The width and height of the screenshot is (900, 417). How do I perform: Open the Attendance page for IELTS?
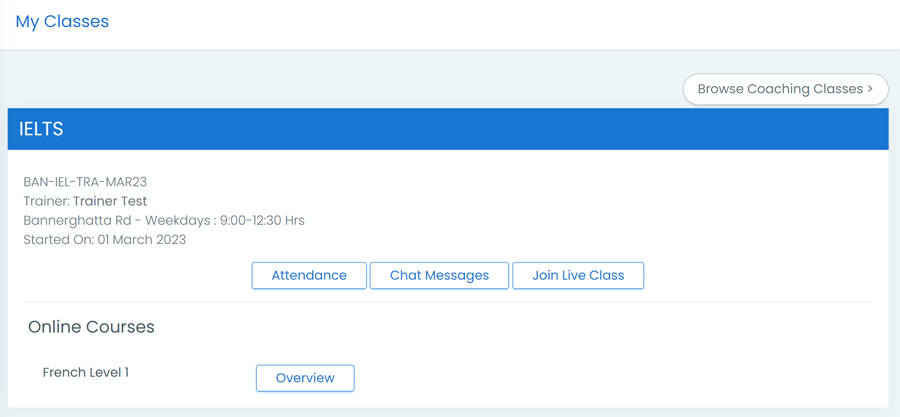(x=309, y=275)
